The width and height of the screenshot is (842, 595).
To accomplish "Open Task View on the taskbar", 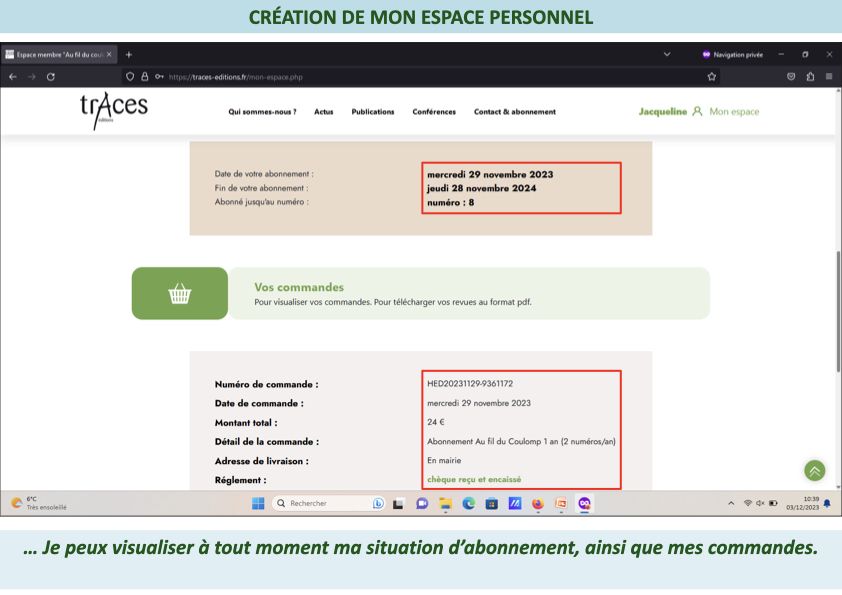I will coord(398,504).
